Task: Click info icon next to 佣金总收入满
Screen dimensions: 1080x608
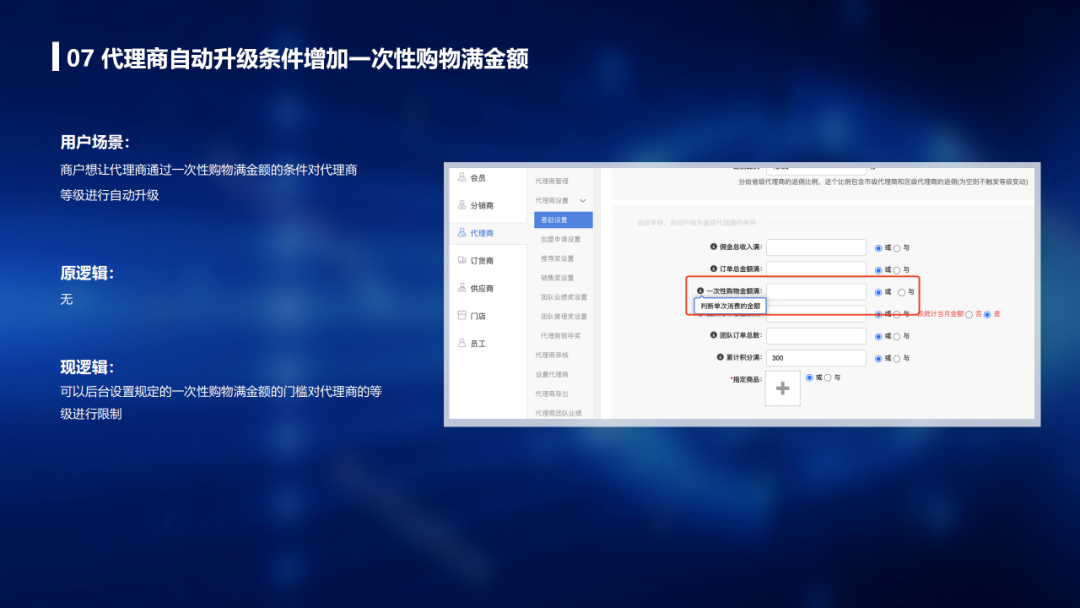Action: point(714,247)
